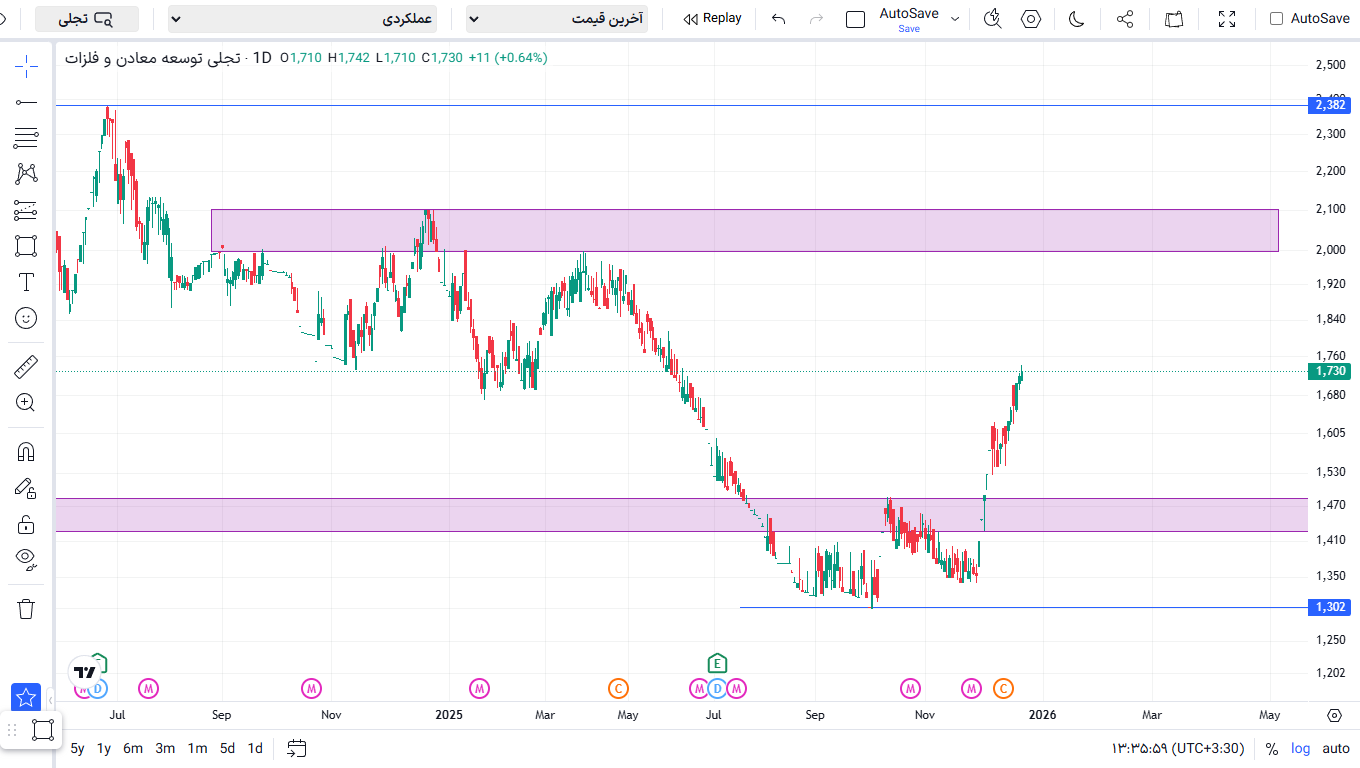
Task: Expand the آخرین قیمت dropdown
Action: point(557,19)
